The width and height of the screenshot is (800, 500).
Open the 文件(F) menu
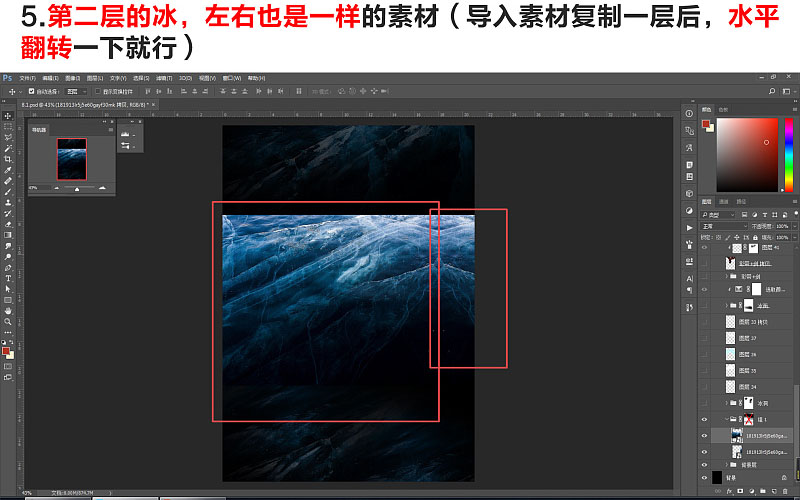tap(27, 78)
